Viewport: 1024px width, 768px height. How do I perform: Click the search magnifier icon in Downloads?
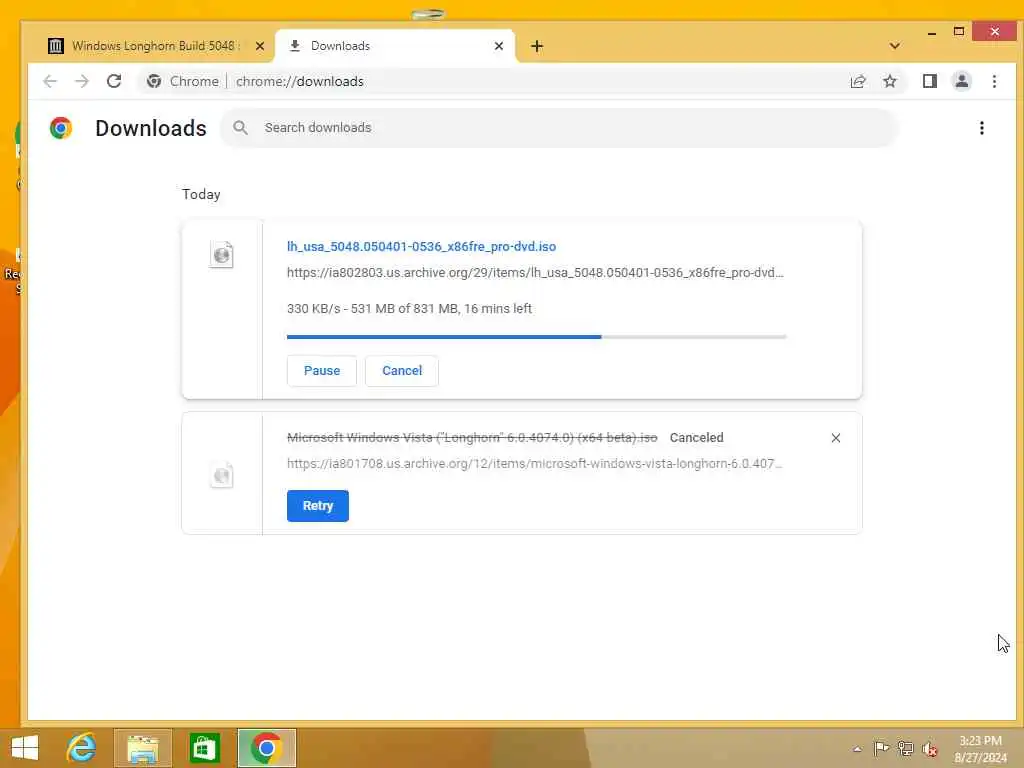pyautogui.click(x=240, y=128)
